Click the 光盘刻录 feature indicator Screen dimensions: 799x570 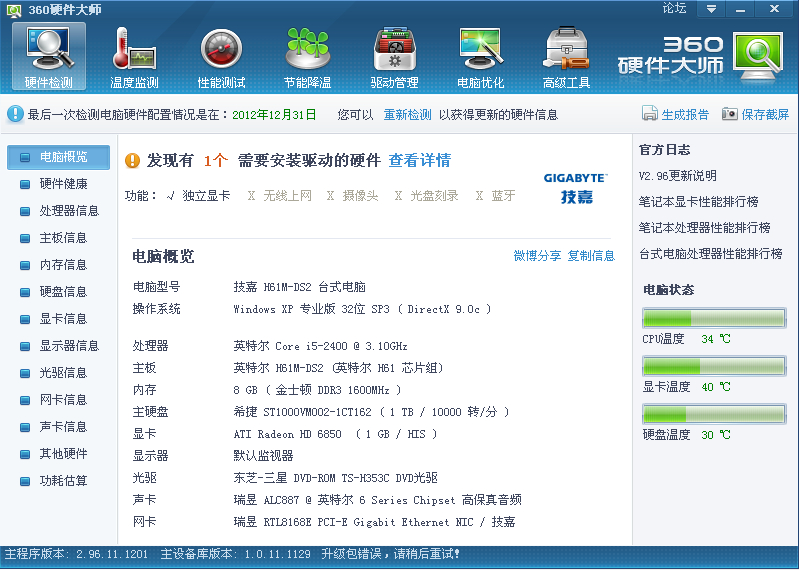point(427,196)
